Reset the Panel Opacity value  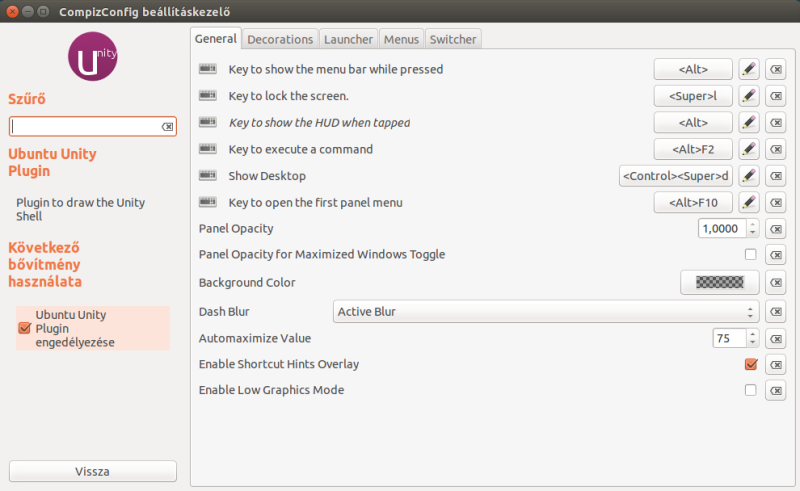[776, 229]
